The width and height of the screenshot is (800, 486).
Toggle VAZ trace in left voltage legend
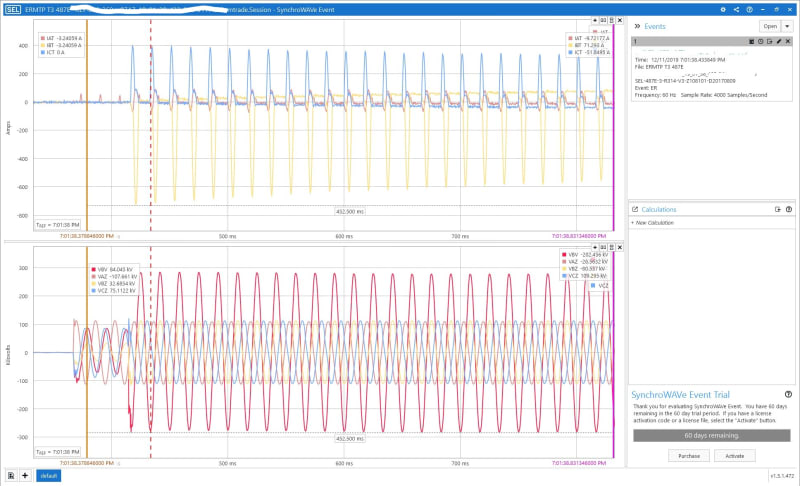click(x=114, y=276)
